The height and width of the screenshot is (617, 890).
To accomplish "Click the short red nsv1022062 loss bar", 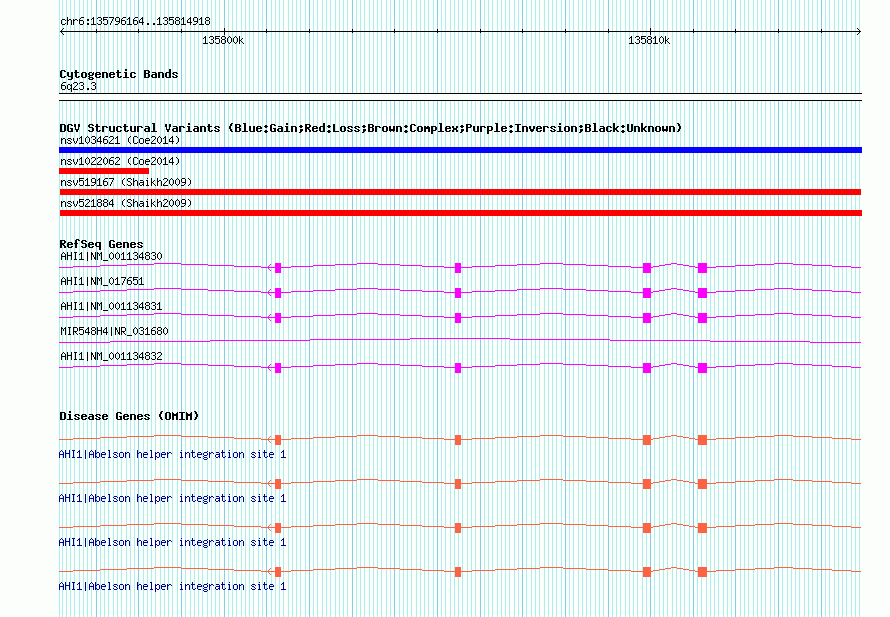I will click(104, 171).
